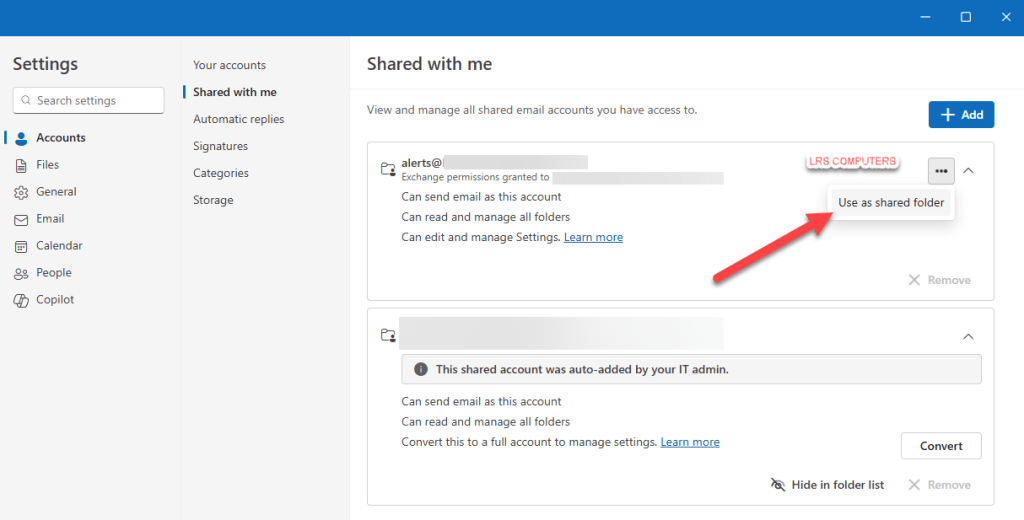Open People settings icon

click(x=21, y=273)
